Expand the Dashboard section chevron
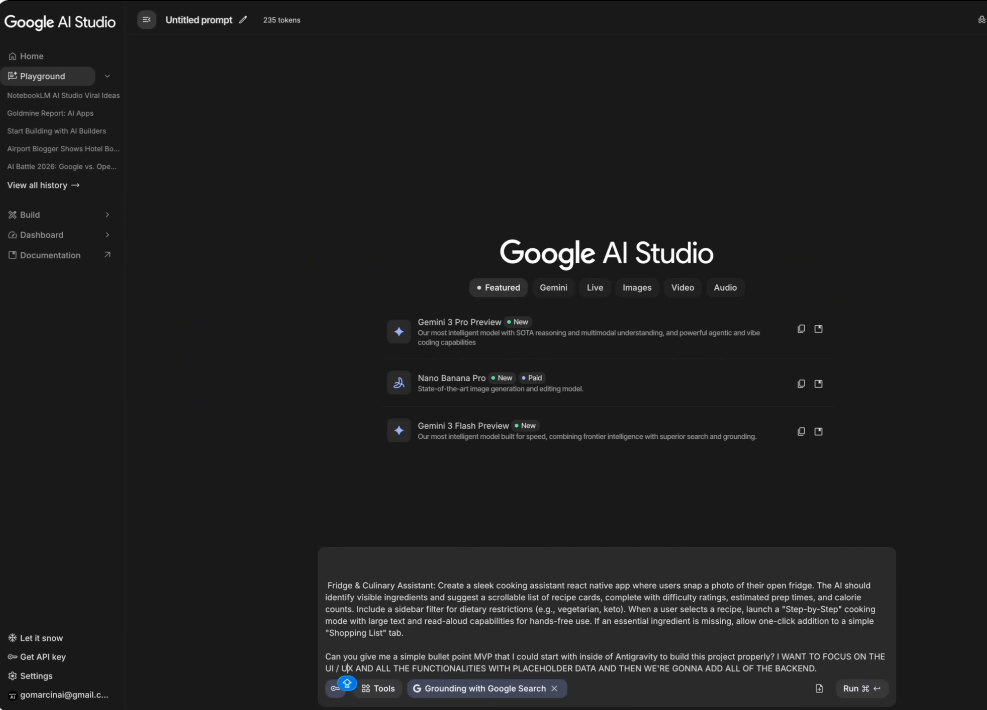 (x=107, y=235)
